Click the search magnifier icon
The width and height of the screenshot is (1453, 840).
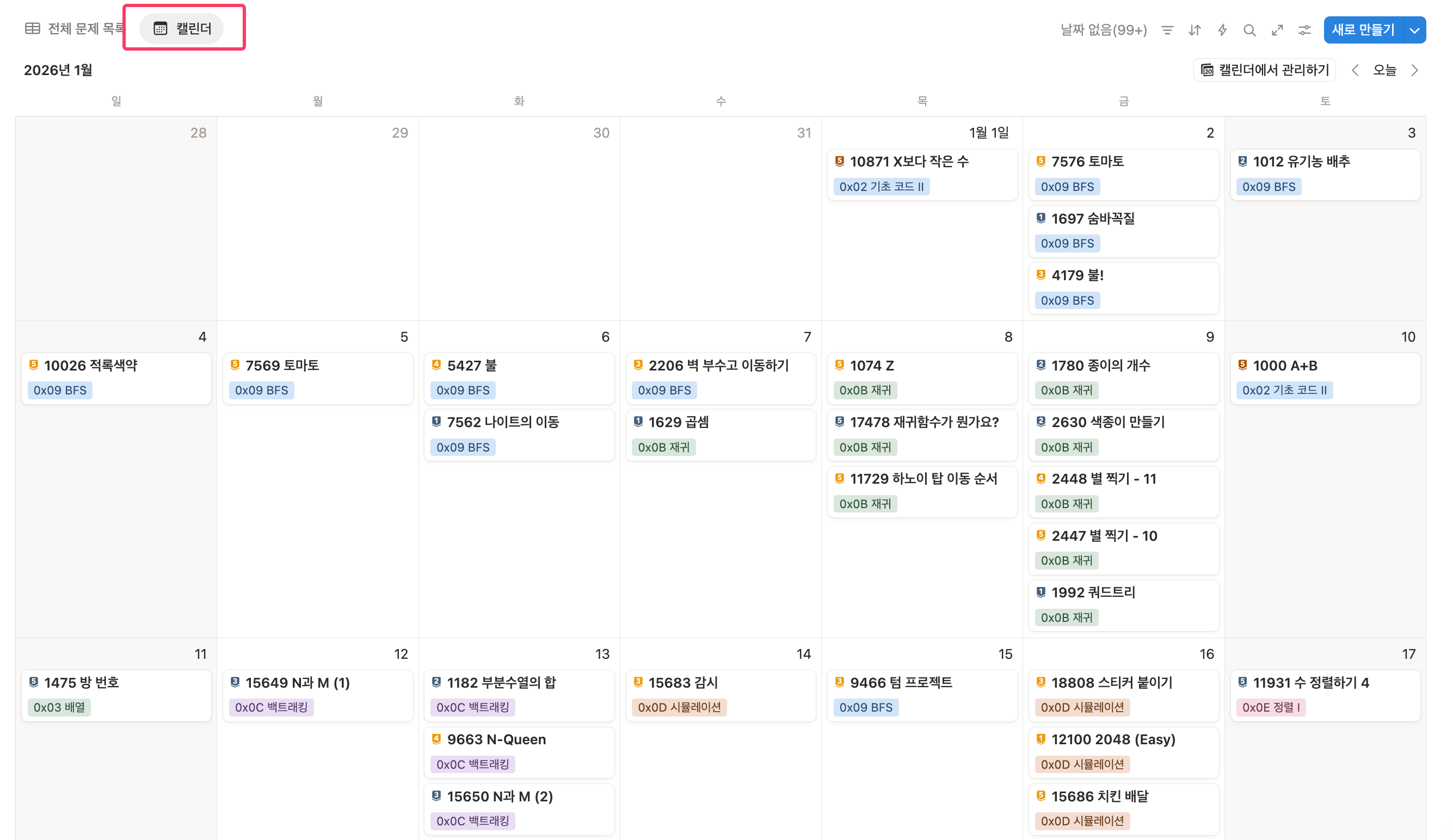1249,30
